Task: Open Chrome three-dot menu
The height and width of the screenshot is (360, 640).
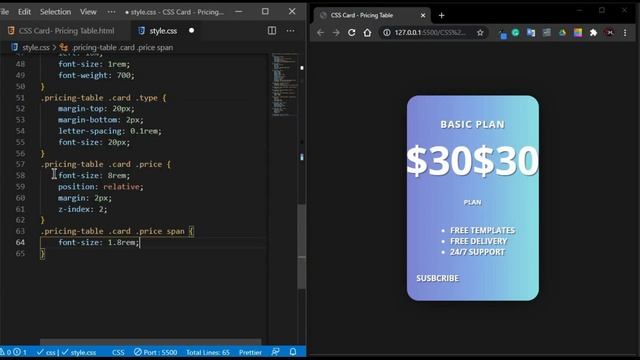Action: [x=625, y=33]
